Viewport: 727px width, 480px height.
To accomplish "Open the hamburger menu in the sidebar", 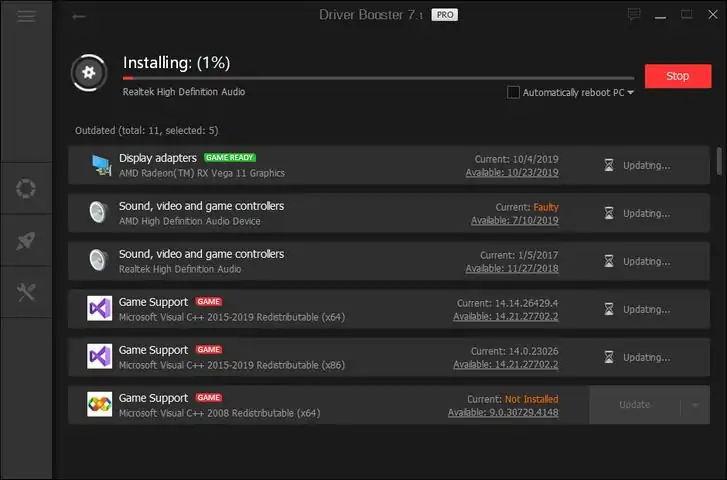I will [x=26, y=16].
